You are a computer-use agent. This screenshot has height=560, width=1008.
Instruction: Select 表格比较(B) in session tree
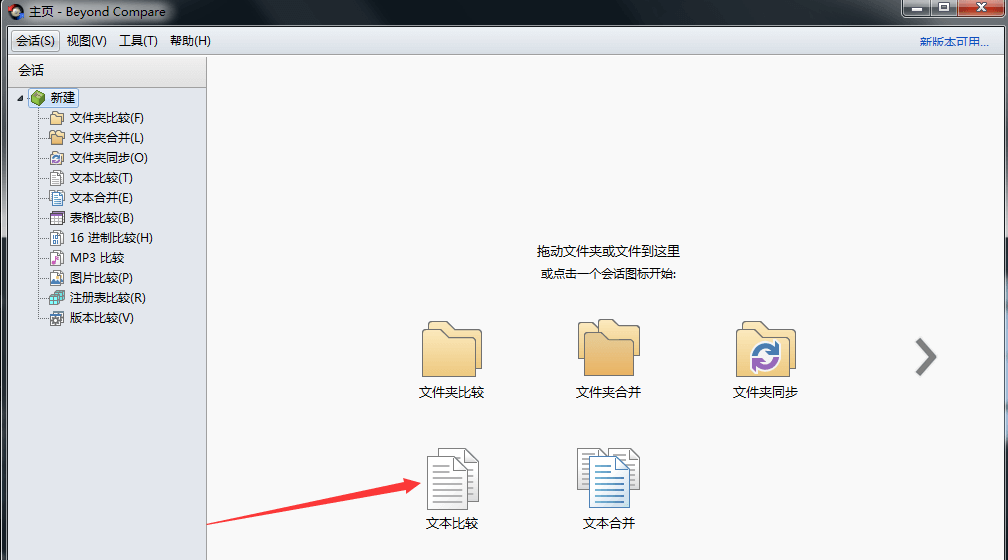tap(101, 218)
